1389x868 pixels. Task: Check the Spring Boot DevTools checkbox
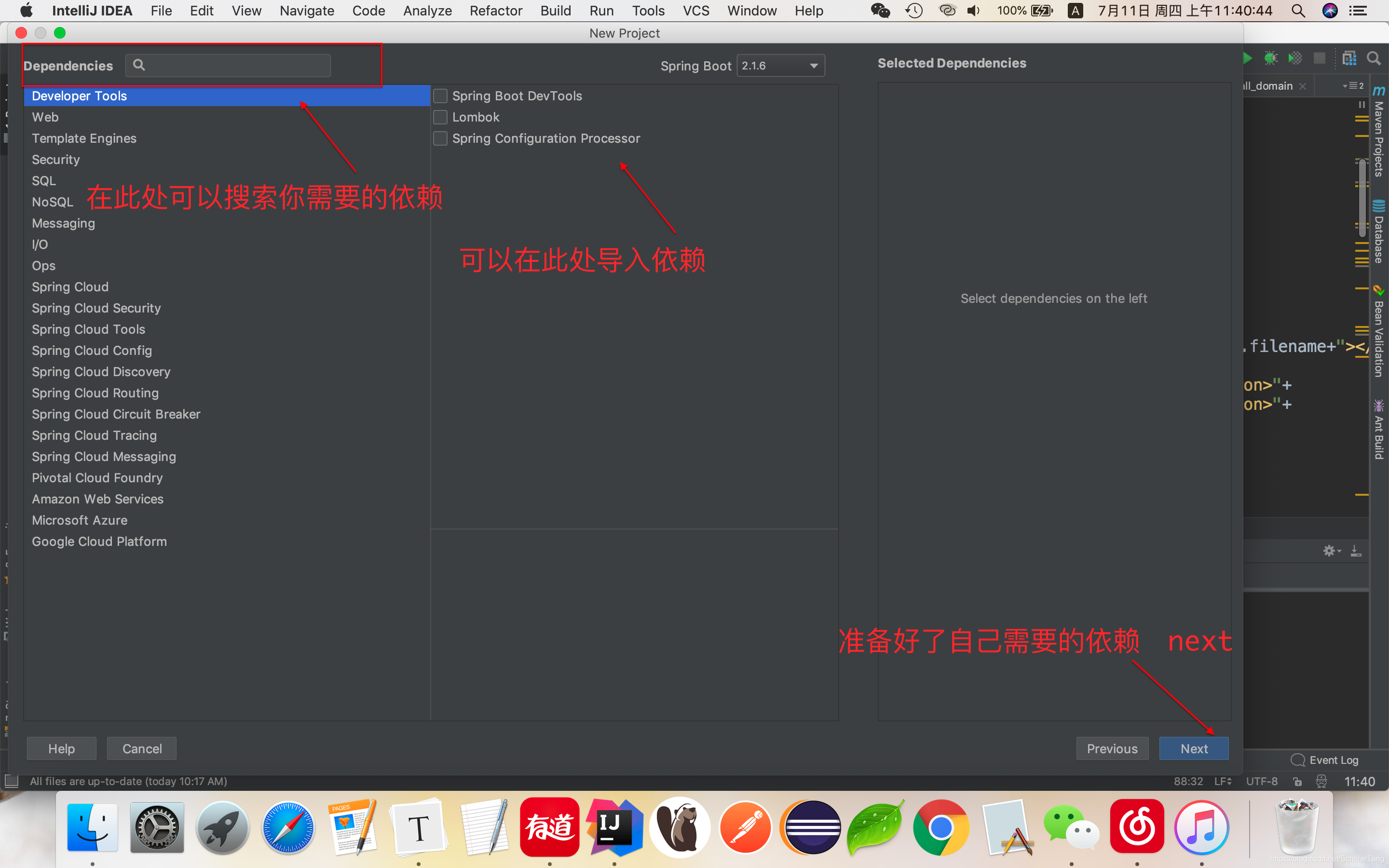pos(440,96)
